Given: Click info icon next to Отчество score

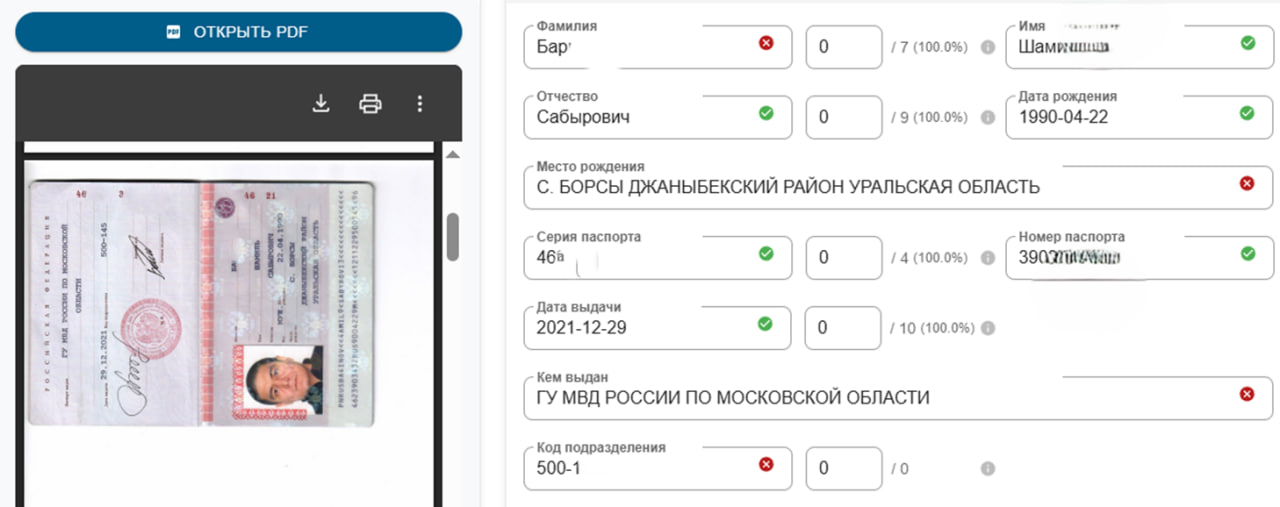Looking at the screenshot, I should [987, 117].
